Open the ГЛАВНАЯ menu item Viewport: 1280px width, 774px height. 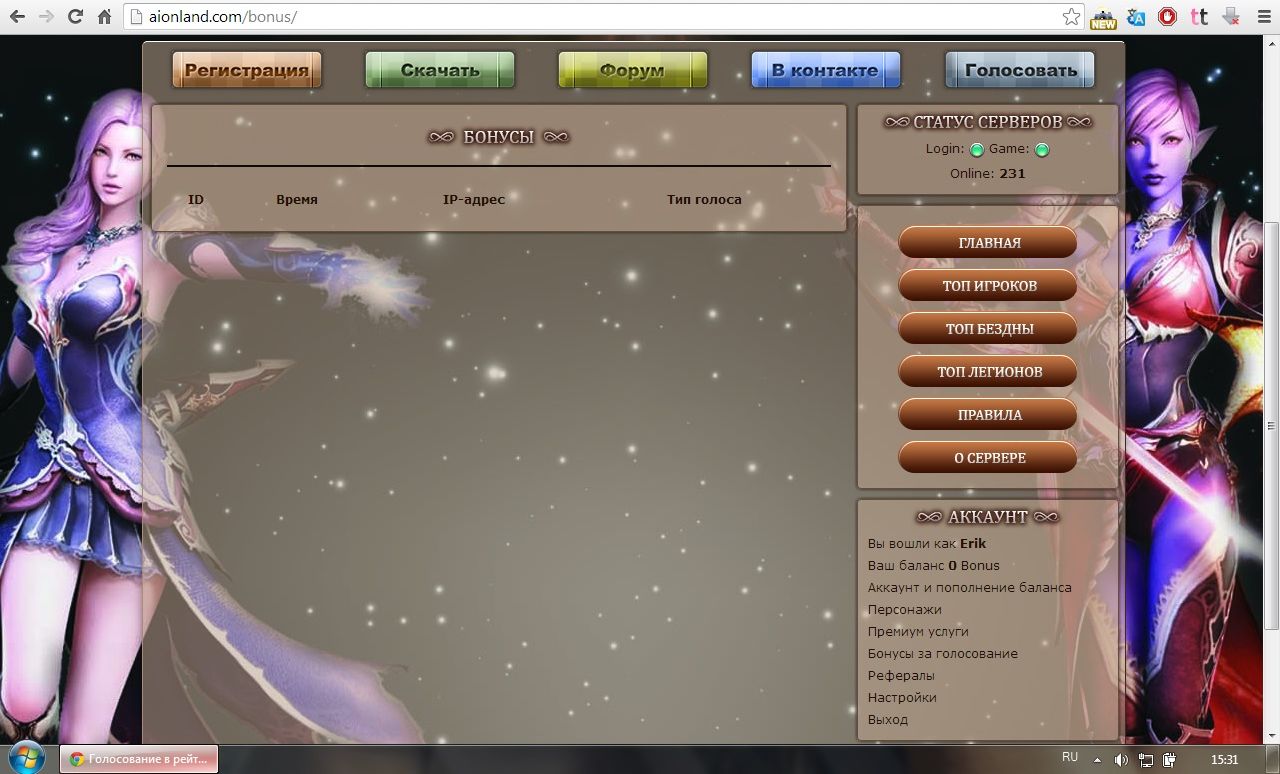tap(988, 242)
